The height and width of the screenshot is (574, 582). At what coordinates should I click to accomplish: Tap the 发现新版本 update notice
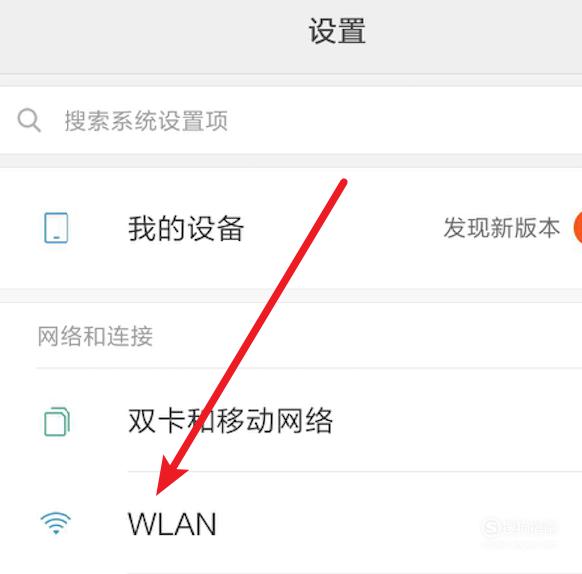coord(501,228)
